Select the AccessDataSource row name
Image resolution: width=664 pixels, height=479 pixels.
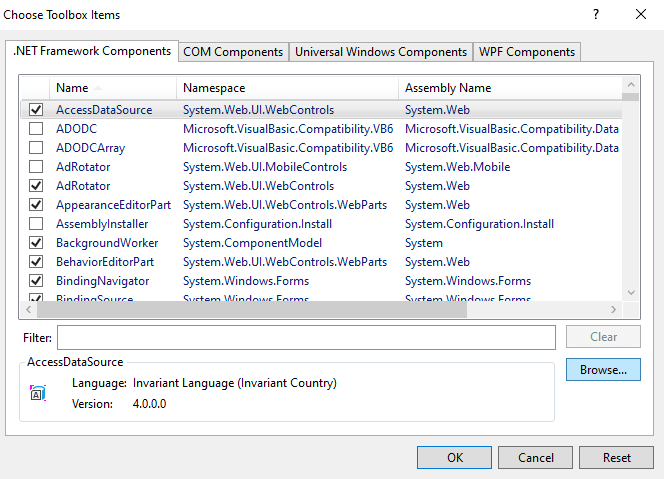pyautogui.click(x=104, y=110)
